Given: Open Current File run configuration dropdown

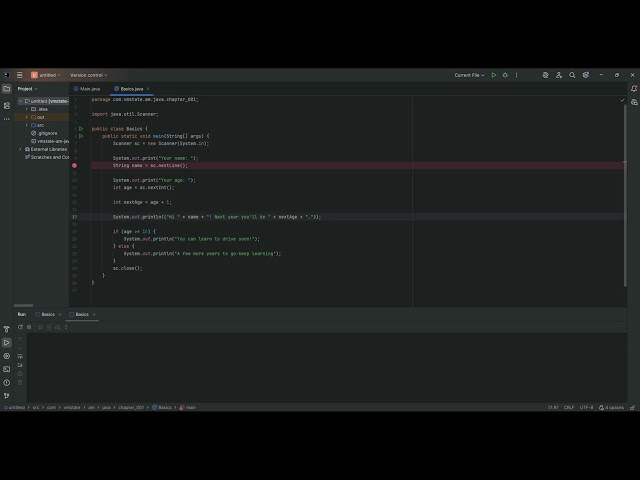Looking at the screenshot, I should 469,75.
